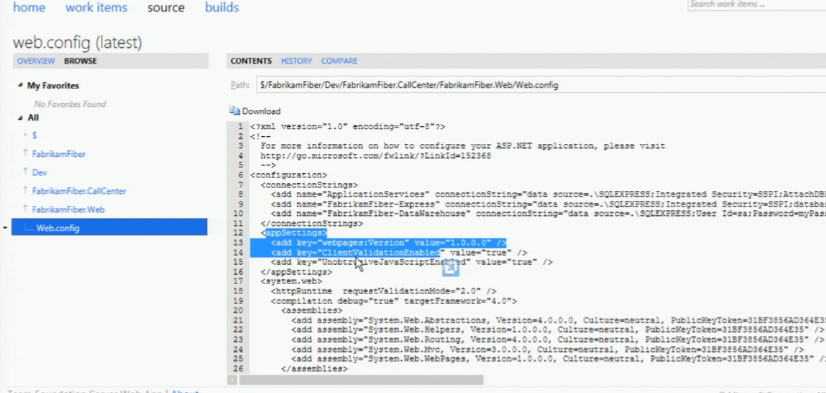This screenshot has width=826, height=393.
Task: Click horizontal scrollbar under code
Action: (361, 379)
